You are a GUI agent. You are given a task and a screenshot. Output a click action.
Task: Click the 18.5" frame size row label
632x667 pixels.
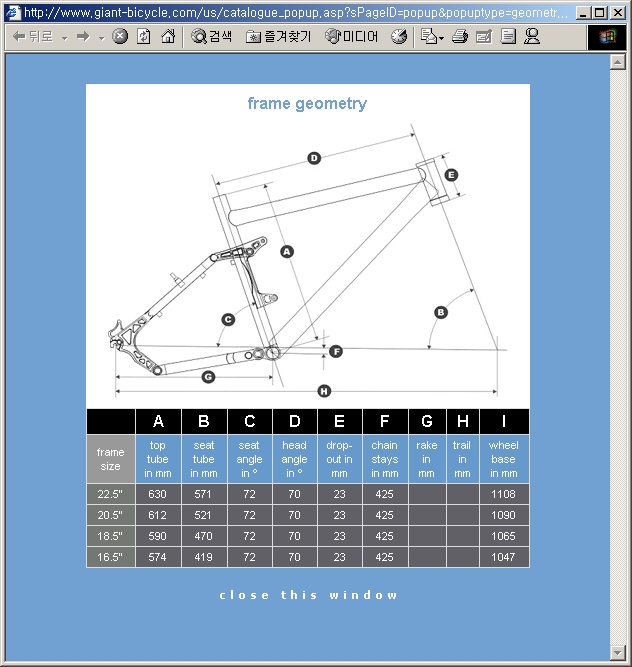click(x=110, y=536)
